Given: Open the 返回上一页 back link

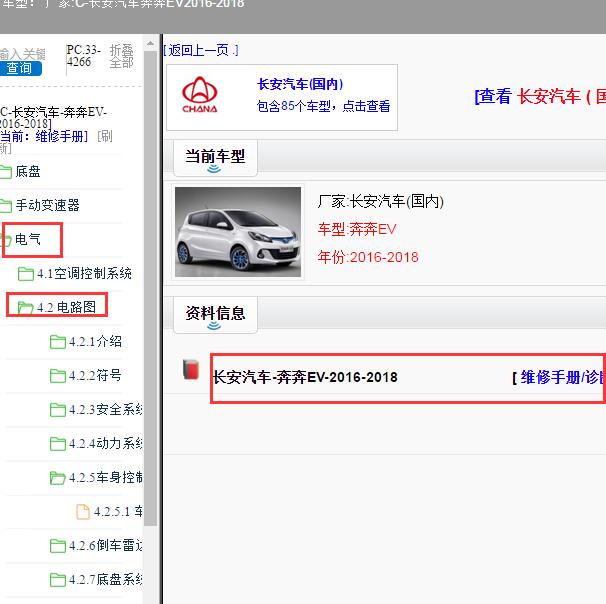Looking at the screenshot, I should (x=201, y=50).
